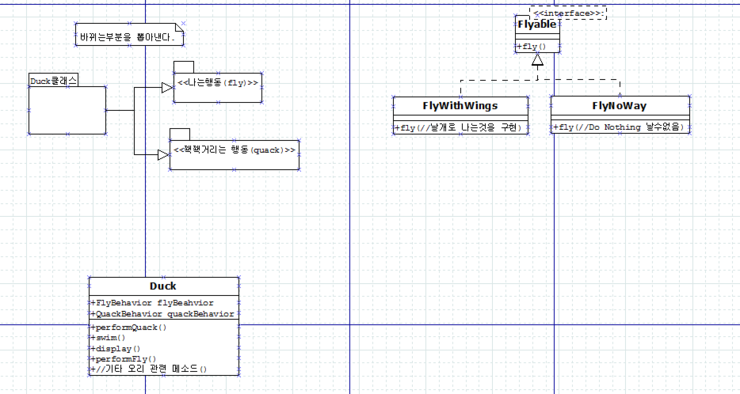Click the '+QuackBehavior quackBehavior' attribute
The width and height of the screenshot is (740, 394).
tap(163, 314)
